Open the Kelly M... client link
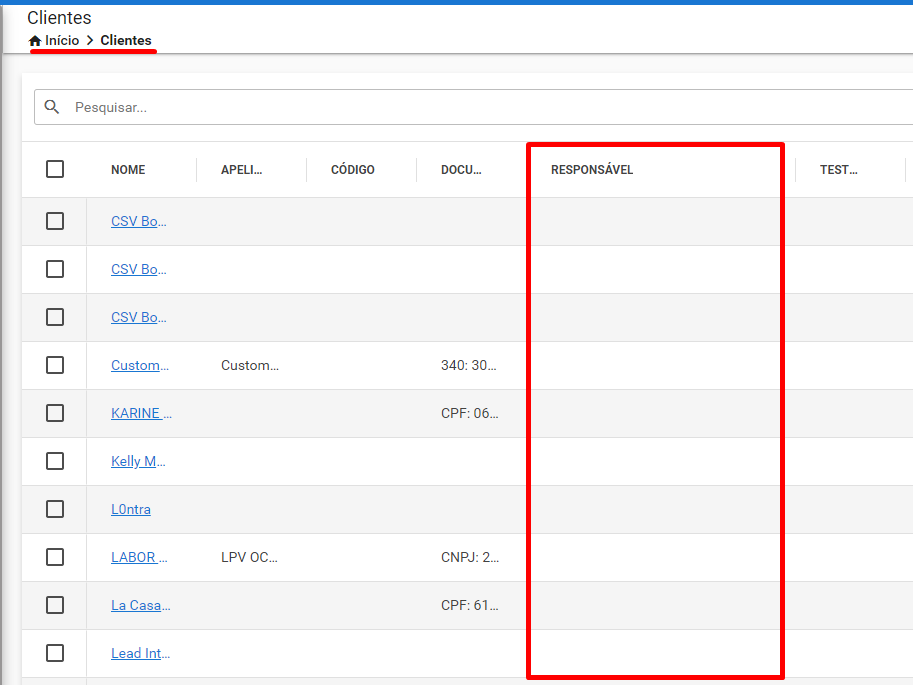 click(x=139, y=461)
